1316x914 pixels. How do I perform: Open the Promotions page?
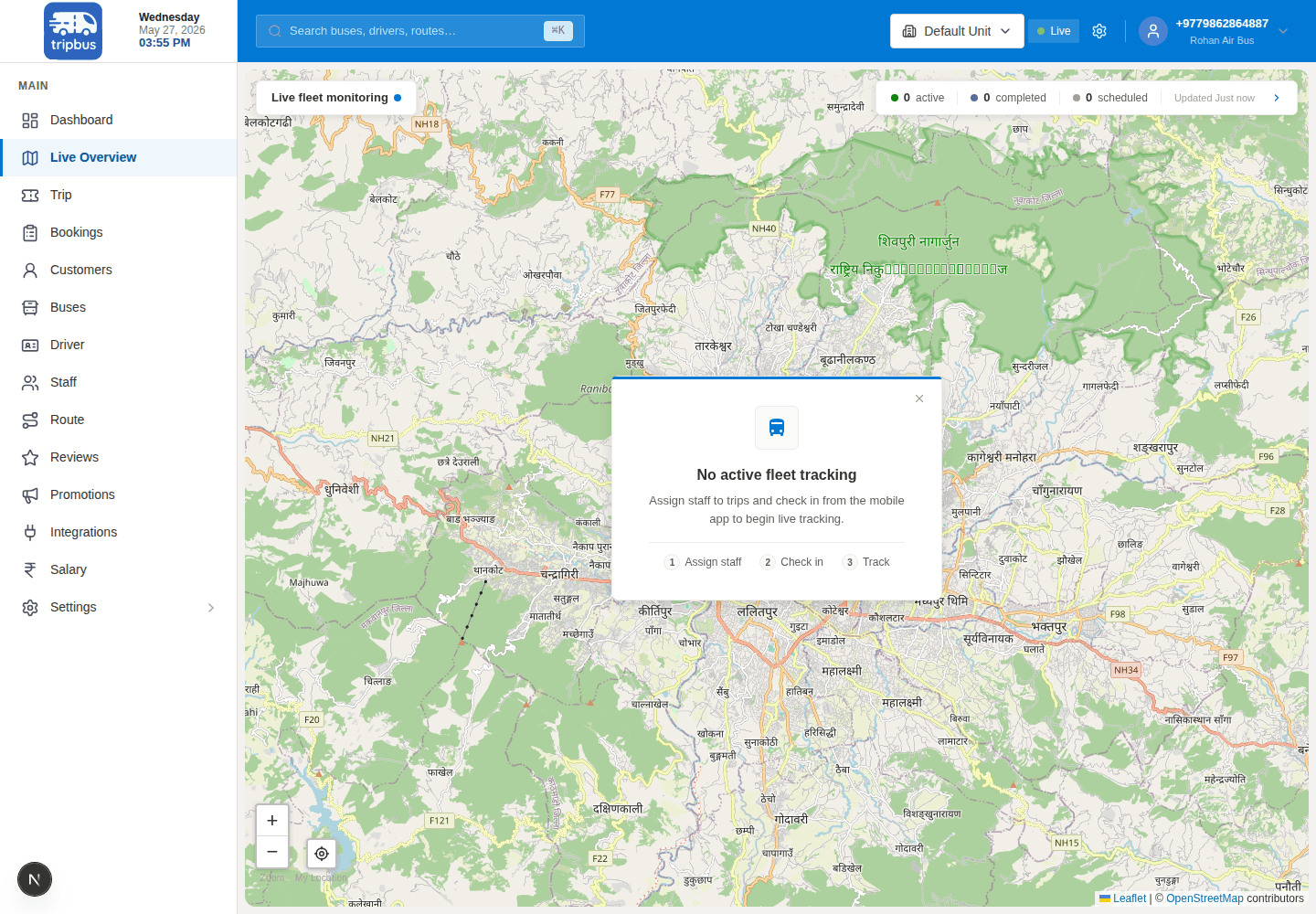coord(119,494)
